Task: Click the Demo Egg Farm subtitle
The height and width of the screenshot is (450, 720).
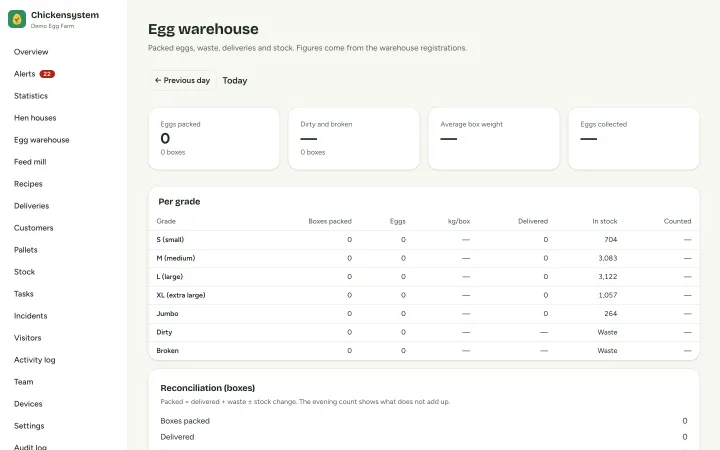Action: tap(52, 26)
